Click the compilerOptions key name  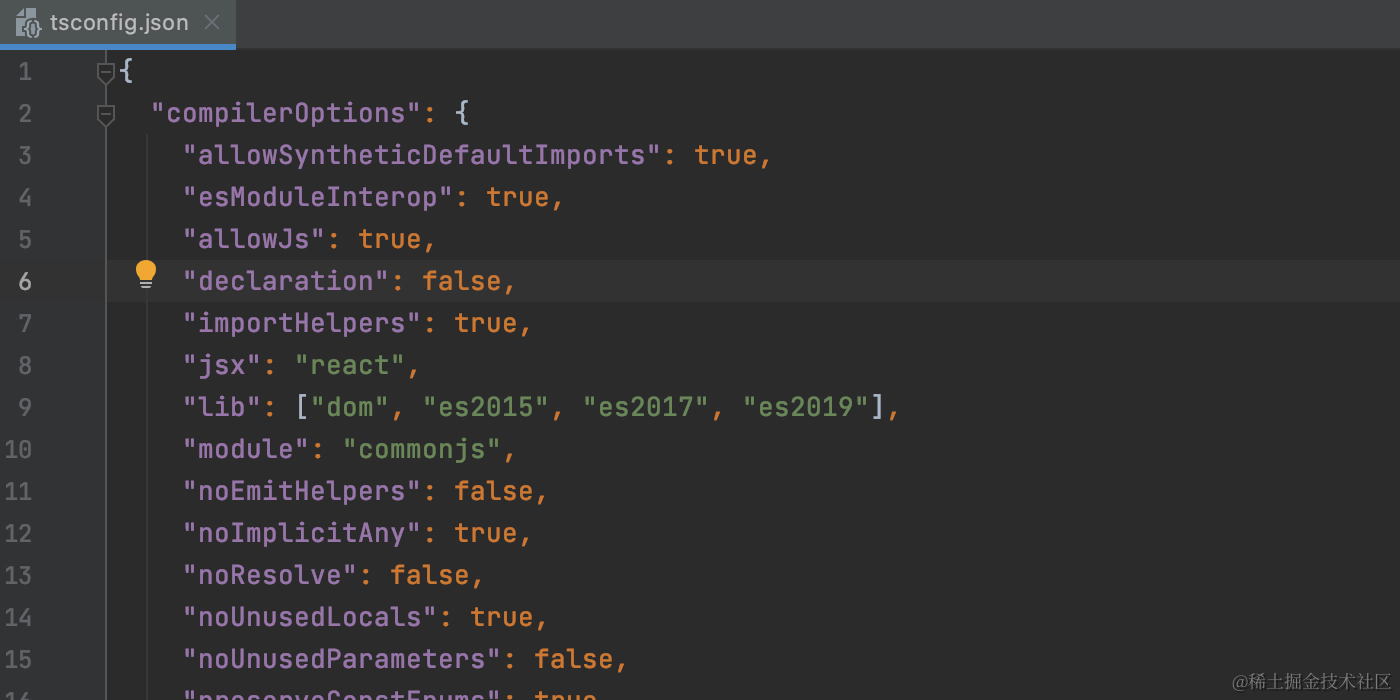[x=286, y=113]
